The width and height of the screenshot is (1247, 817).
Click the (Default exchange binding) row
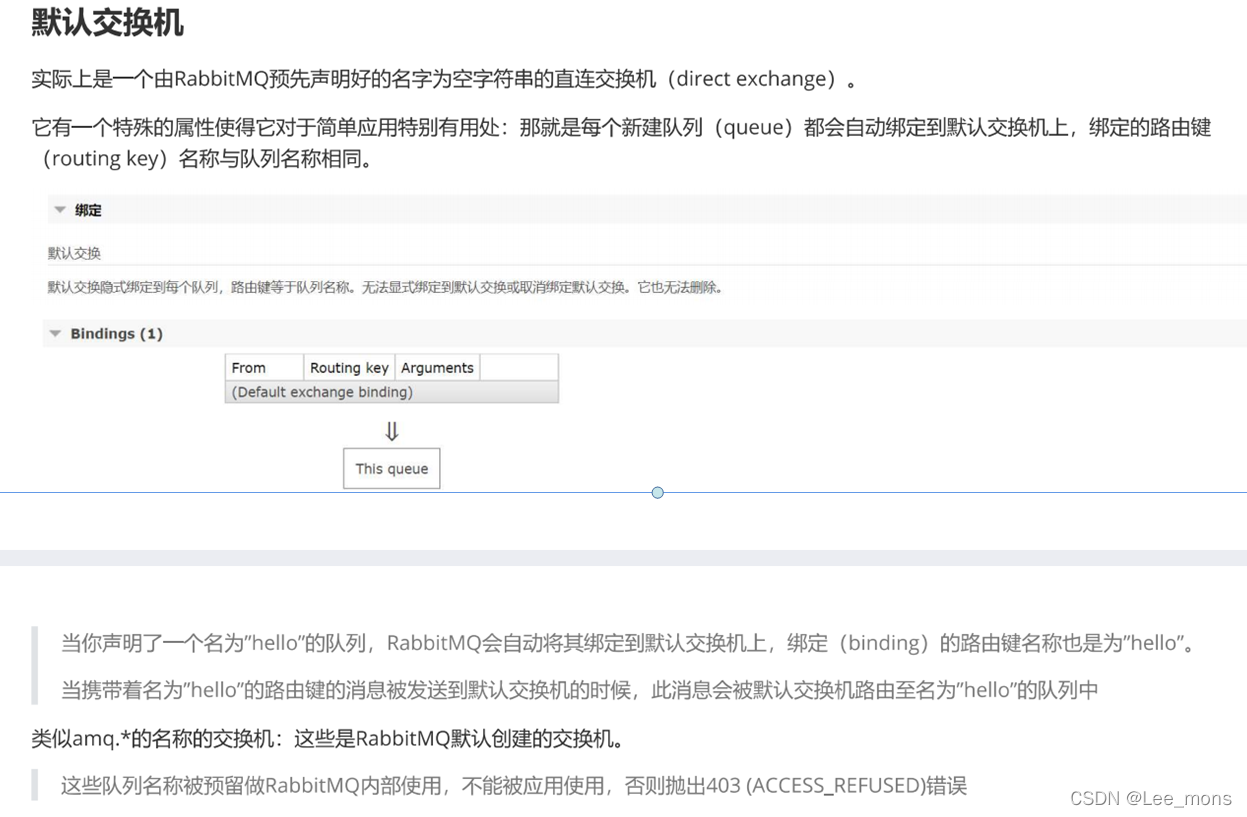point(392,392)
